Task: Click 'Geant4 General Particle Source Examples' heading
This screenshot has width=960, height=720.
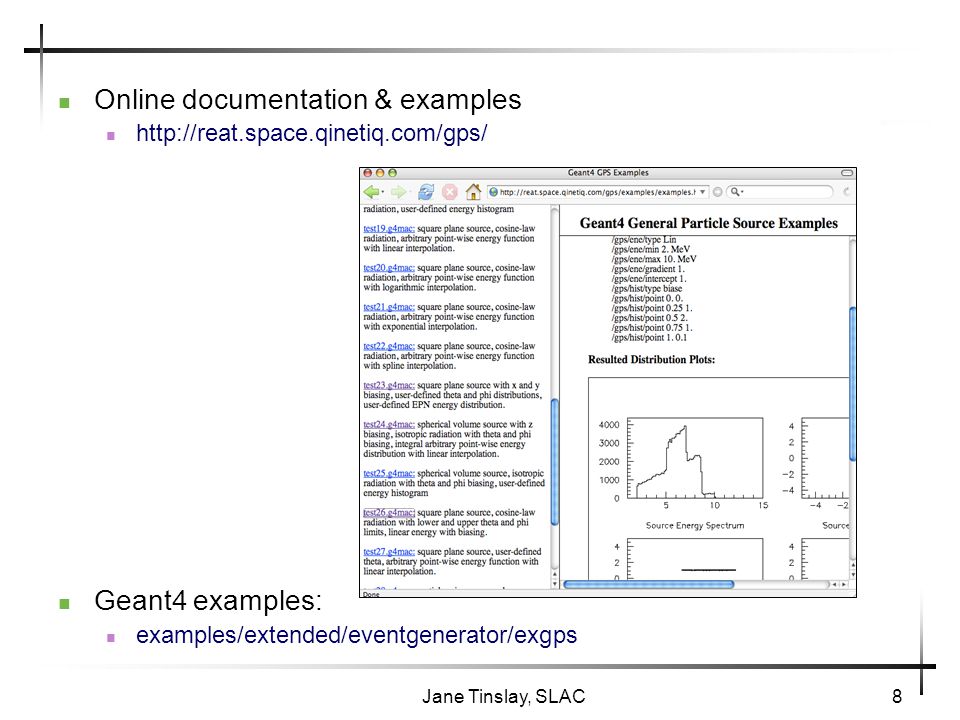Action: (x=708, y=223)
